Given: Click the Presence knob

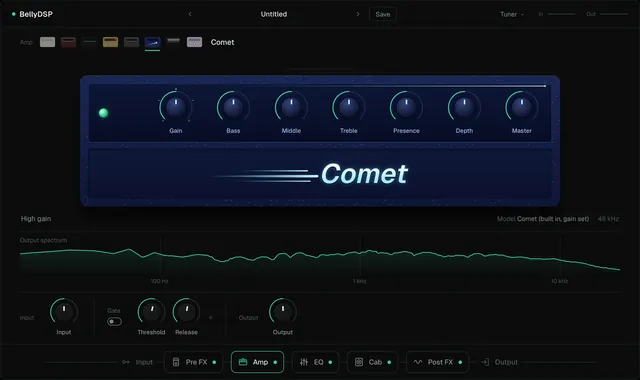Looking at the screenshot, I should 406,107.
